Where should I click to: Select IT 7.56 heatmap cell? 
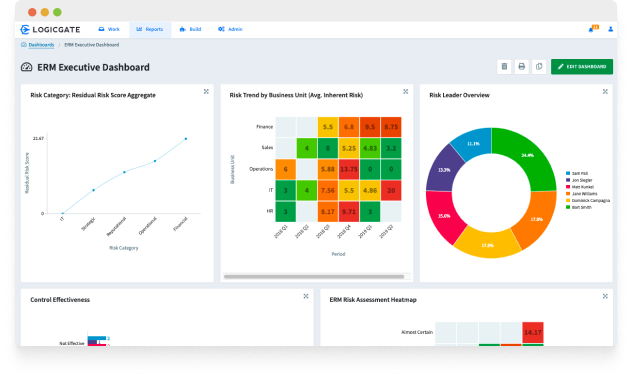pos(328,190)
